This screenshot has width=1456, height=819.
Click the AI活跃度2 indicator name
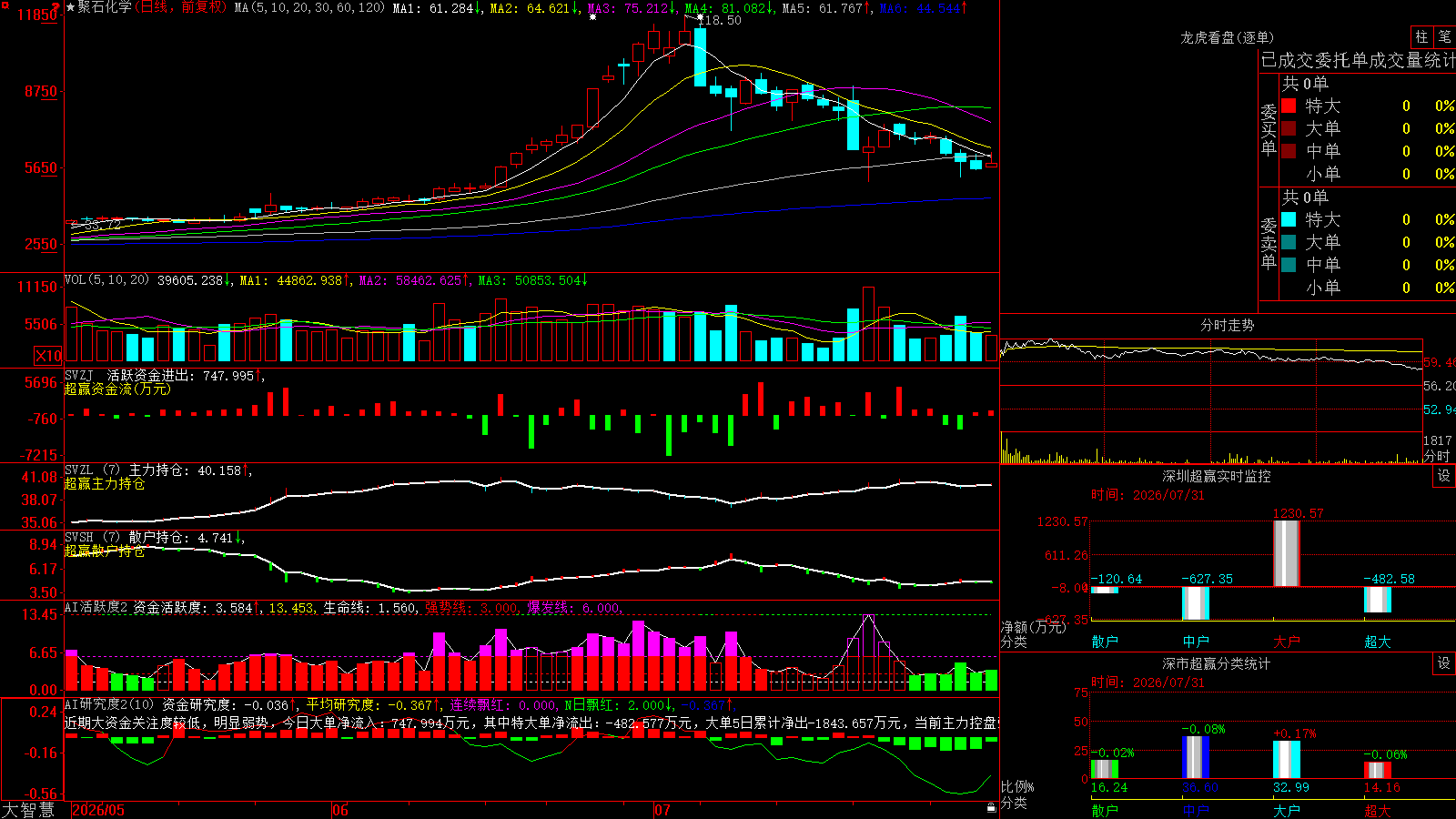click(96, 607)
